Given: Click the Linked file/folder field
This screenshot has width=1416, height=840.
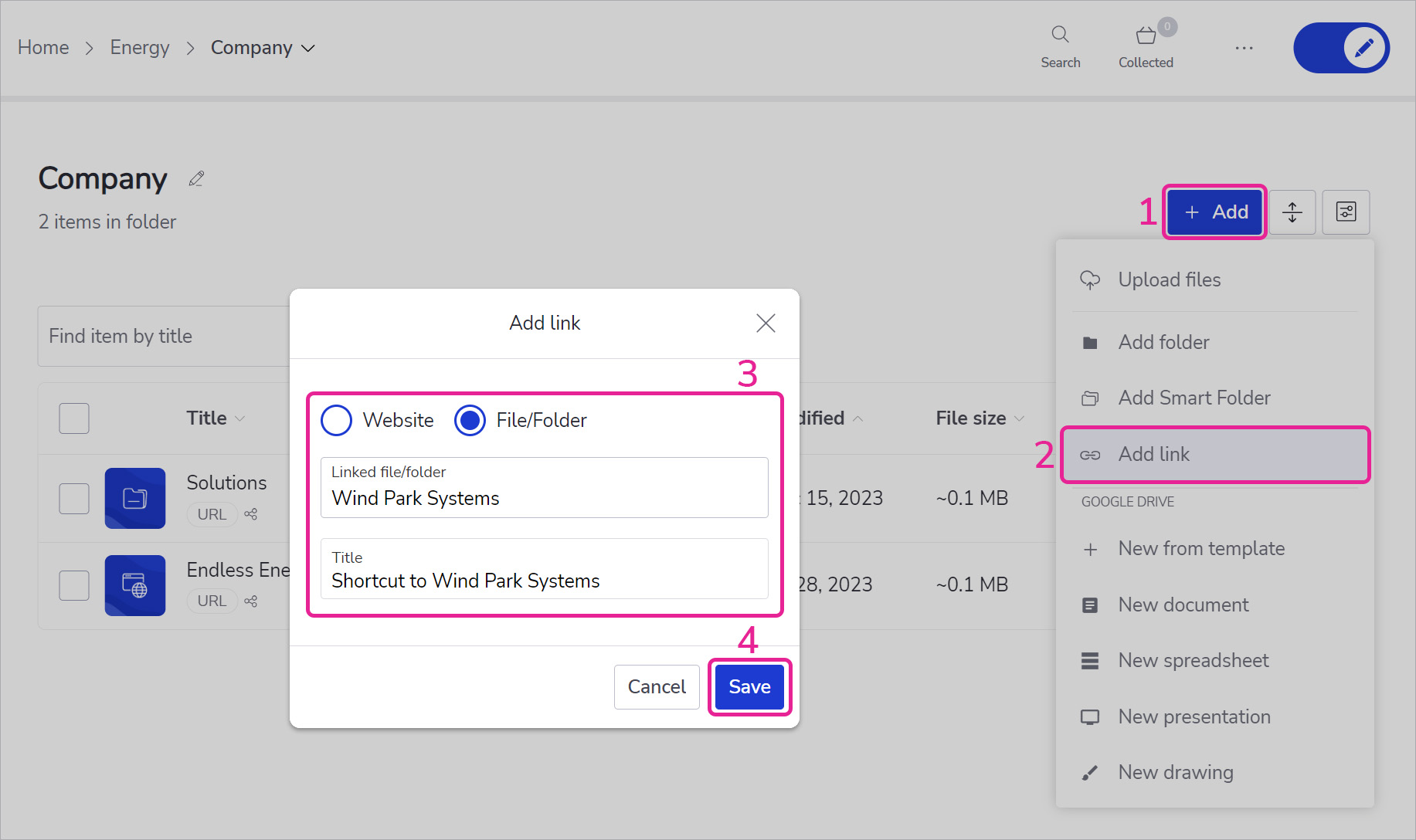Looking at the screenshot, I should pyautogui.click(x=545, y=487).
